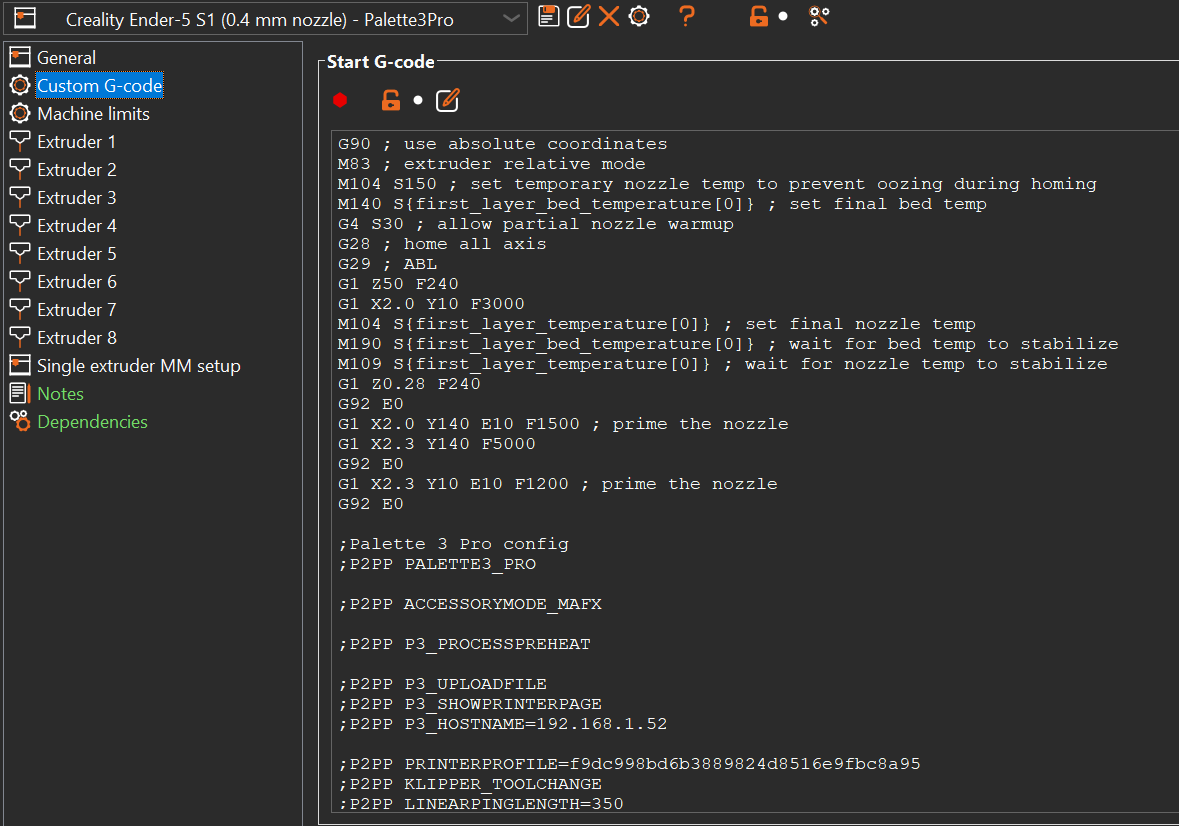Viewport: 1179px width, 826px height.
Task: Delete the preset with the orange X icon
Action: (x=609, y=16)
